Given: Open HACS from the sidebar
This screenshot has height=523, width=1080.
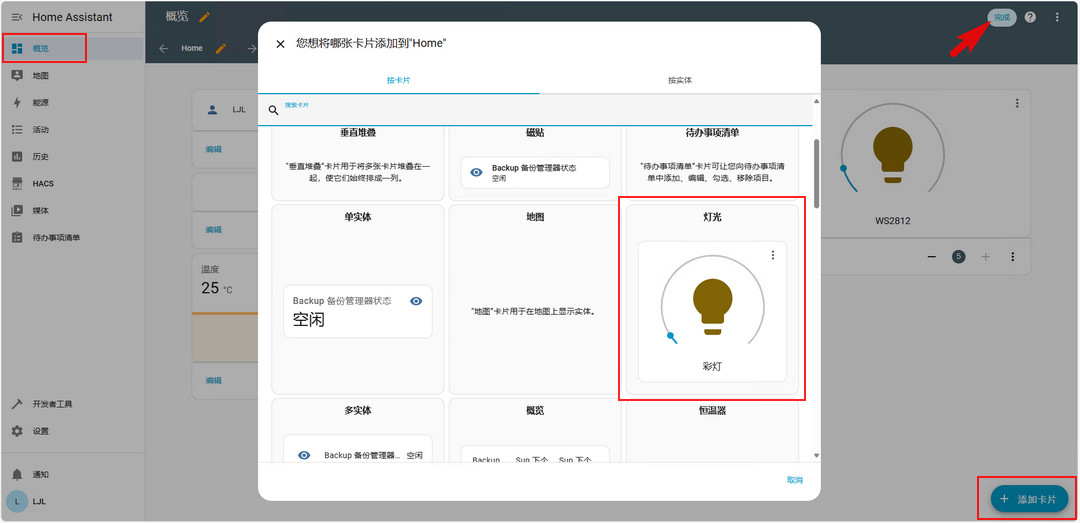Looking at the screenshot, I should click(42, 183).
